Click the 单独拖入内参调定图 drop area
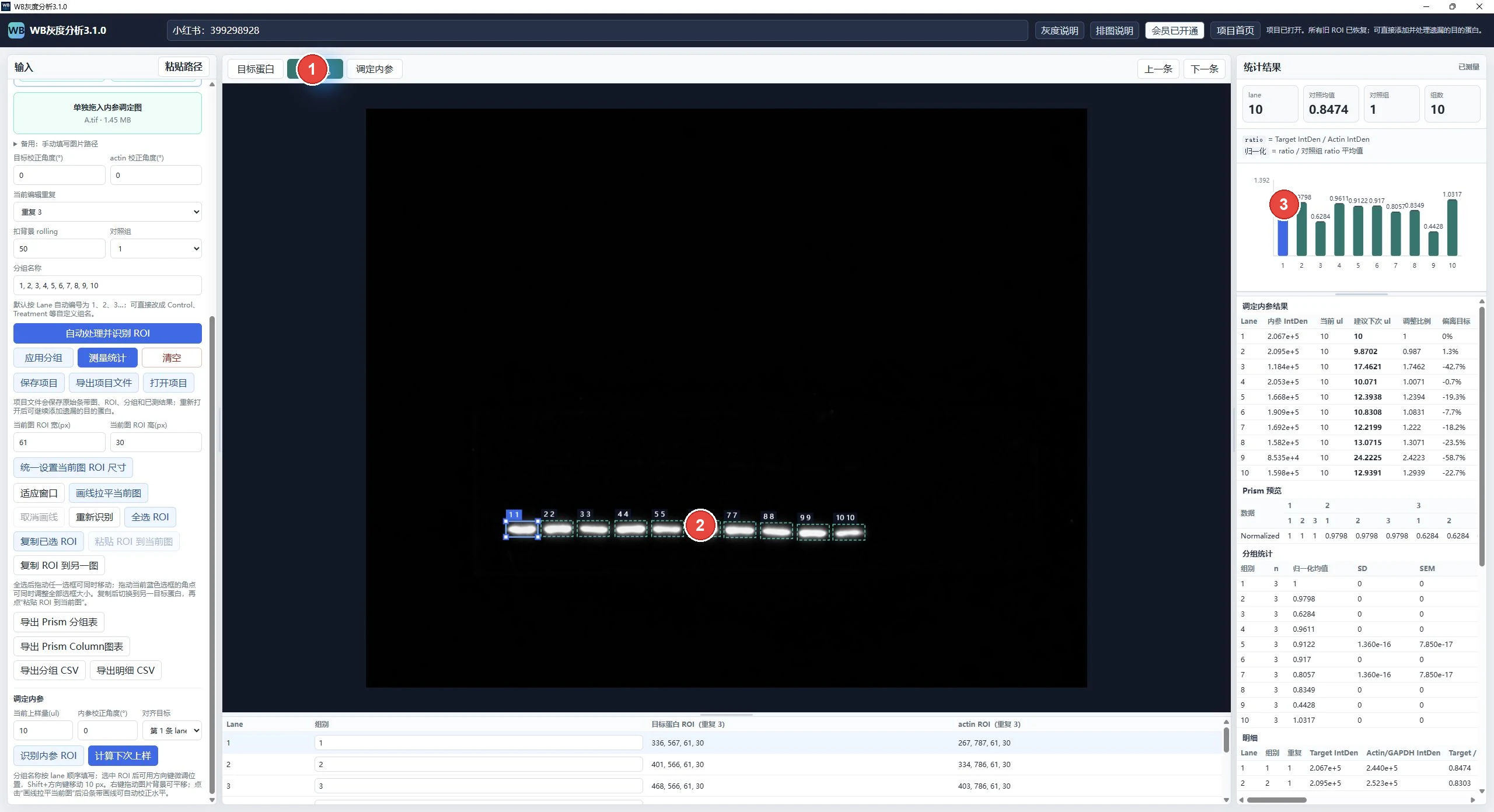Image resolution: width=1494 pixels, height=812 pixels. [107, 113]
